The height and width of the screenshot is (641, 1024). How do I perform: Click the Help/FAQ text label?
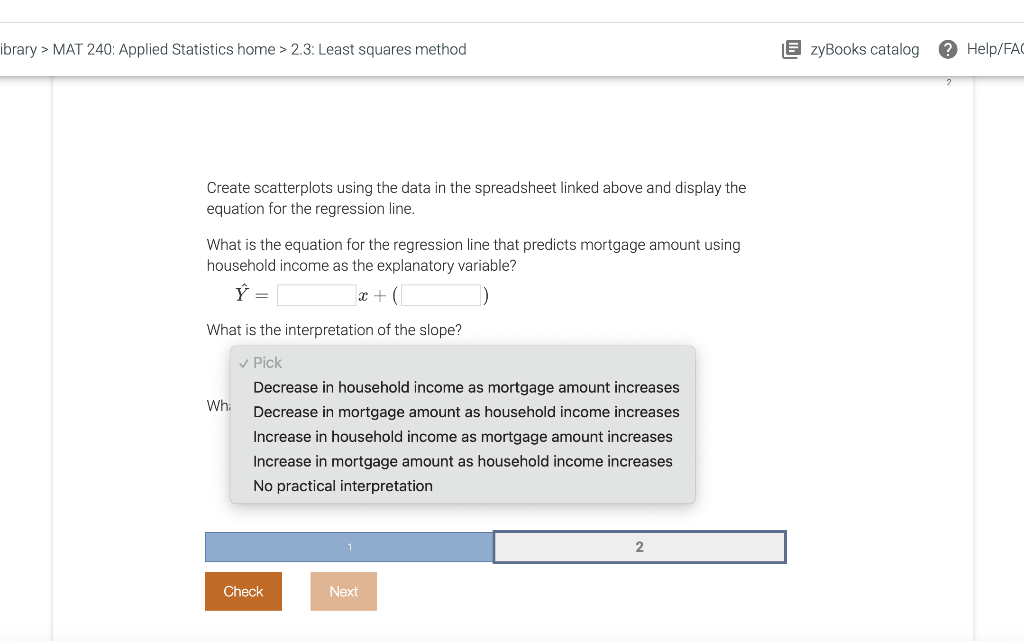(x=993, y=48)
